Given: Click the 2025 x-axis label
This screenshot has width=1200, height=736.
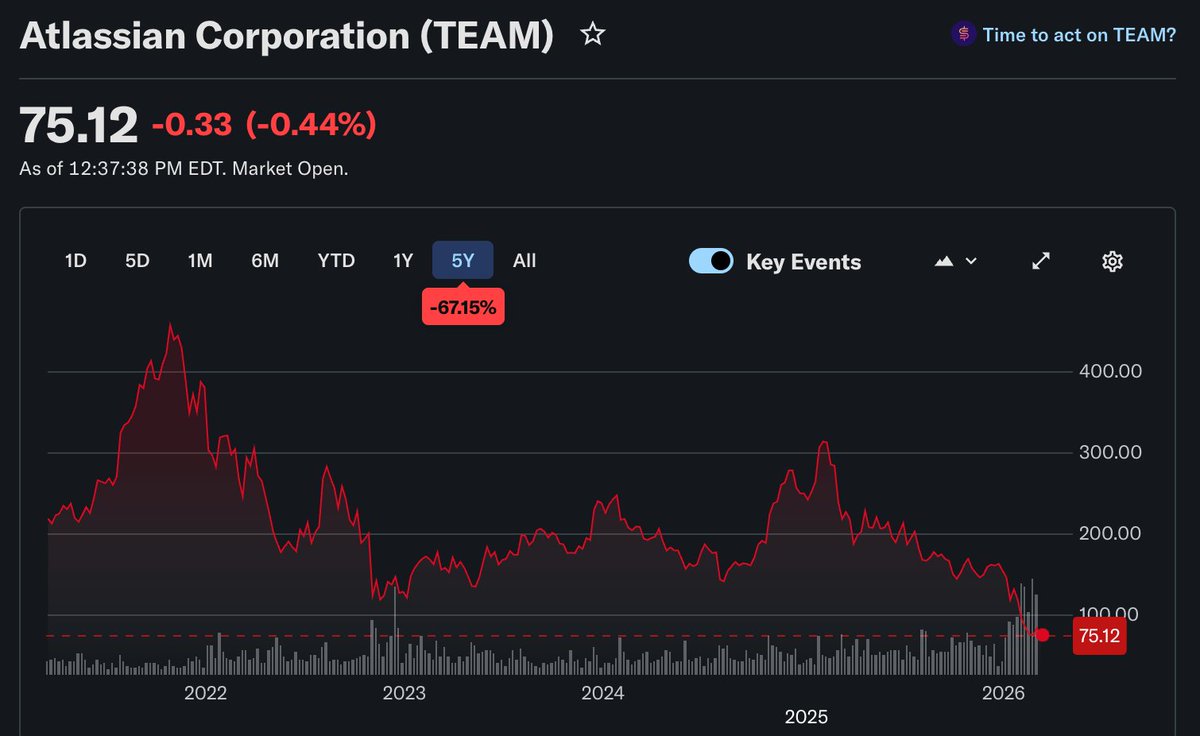Looking at the screenshot, I should tap(806, 717).
